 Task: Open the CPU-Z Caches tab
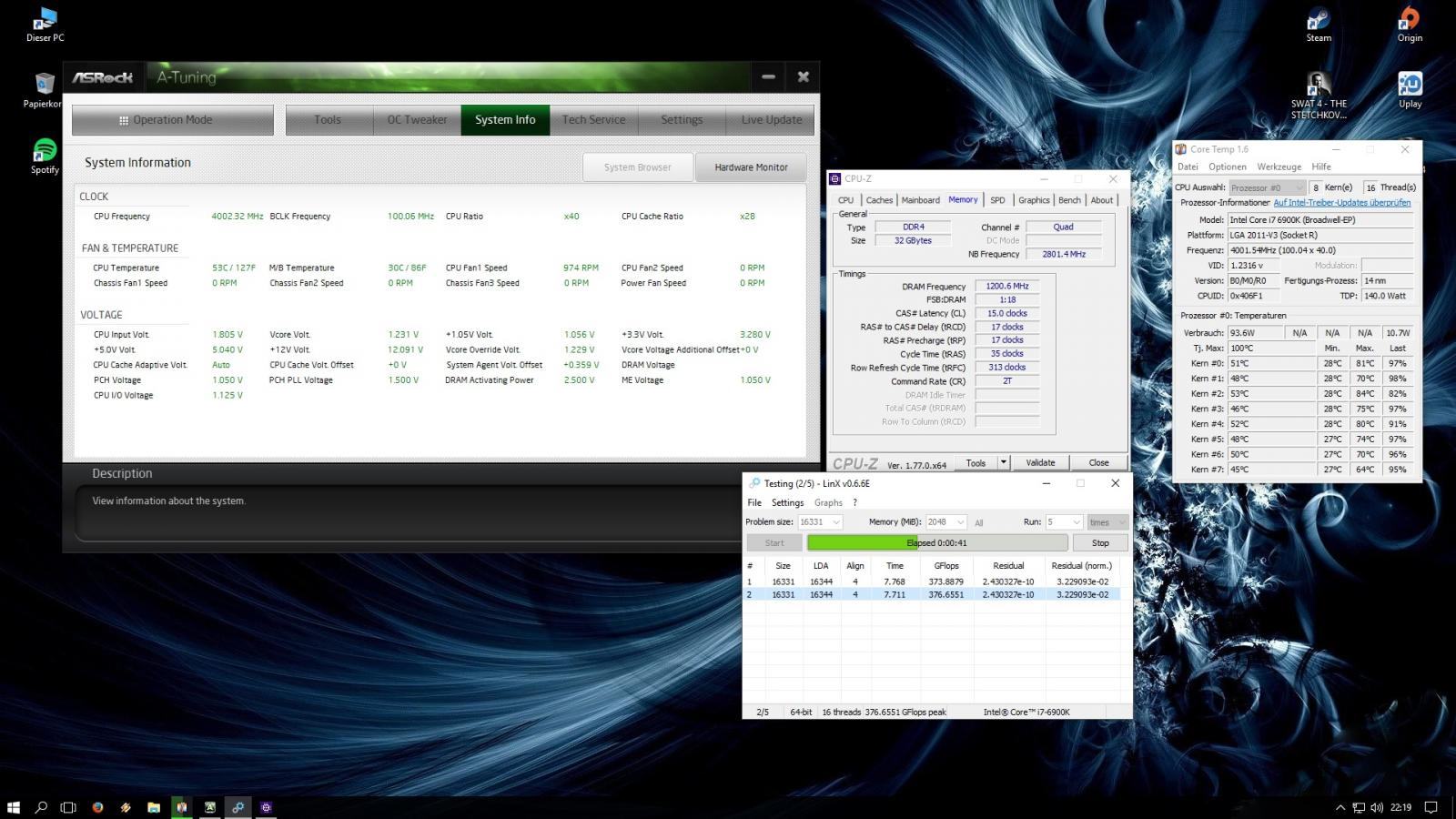click(879, 200)
